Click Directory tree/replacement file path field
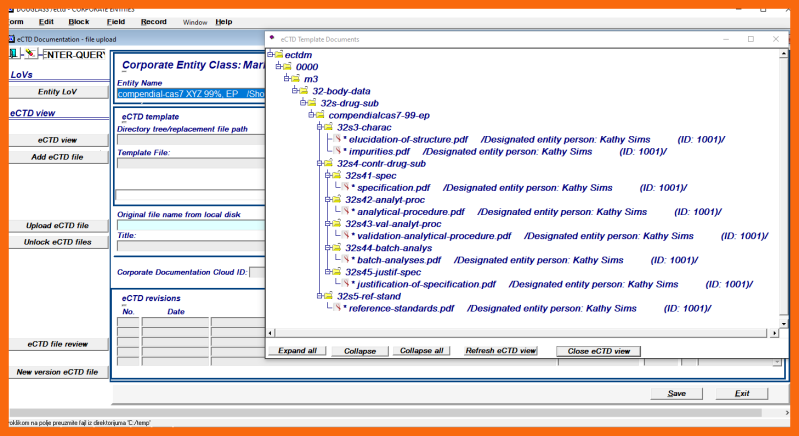799x436 pixels. pyautogui.click(x=191, y=140)
